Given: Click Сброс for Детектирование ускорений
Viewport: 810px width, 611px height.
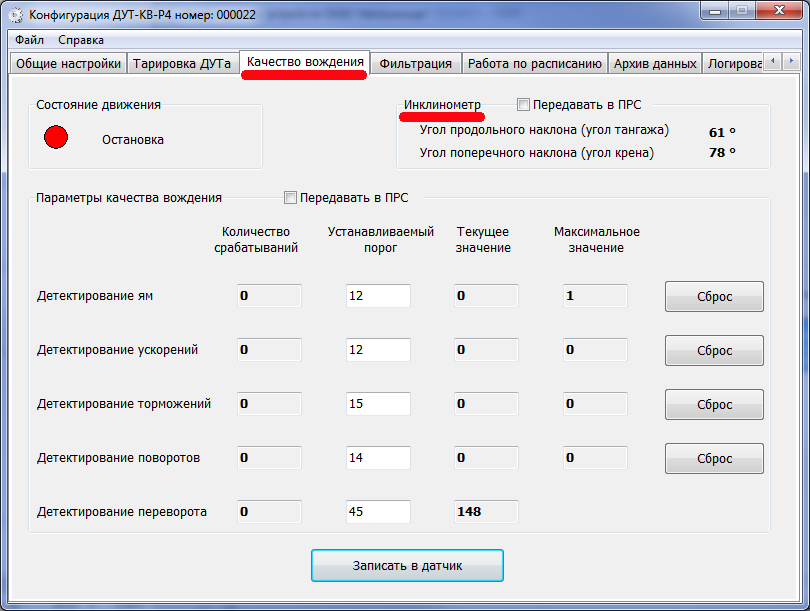Looking at the screenshot, I should (x=714, y=350).
